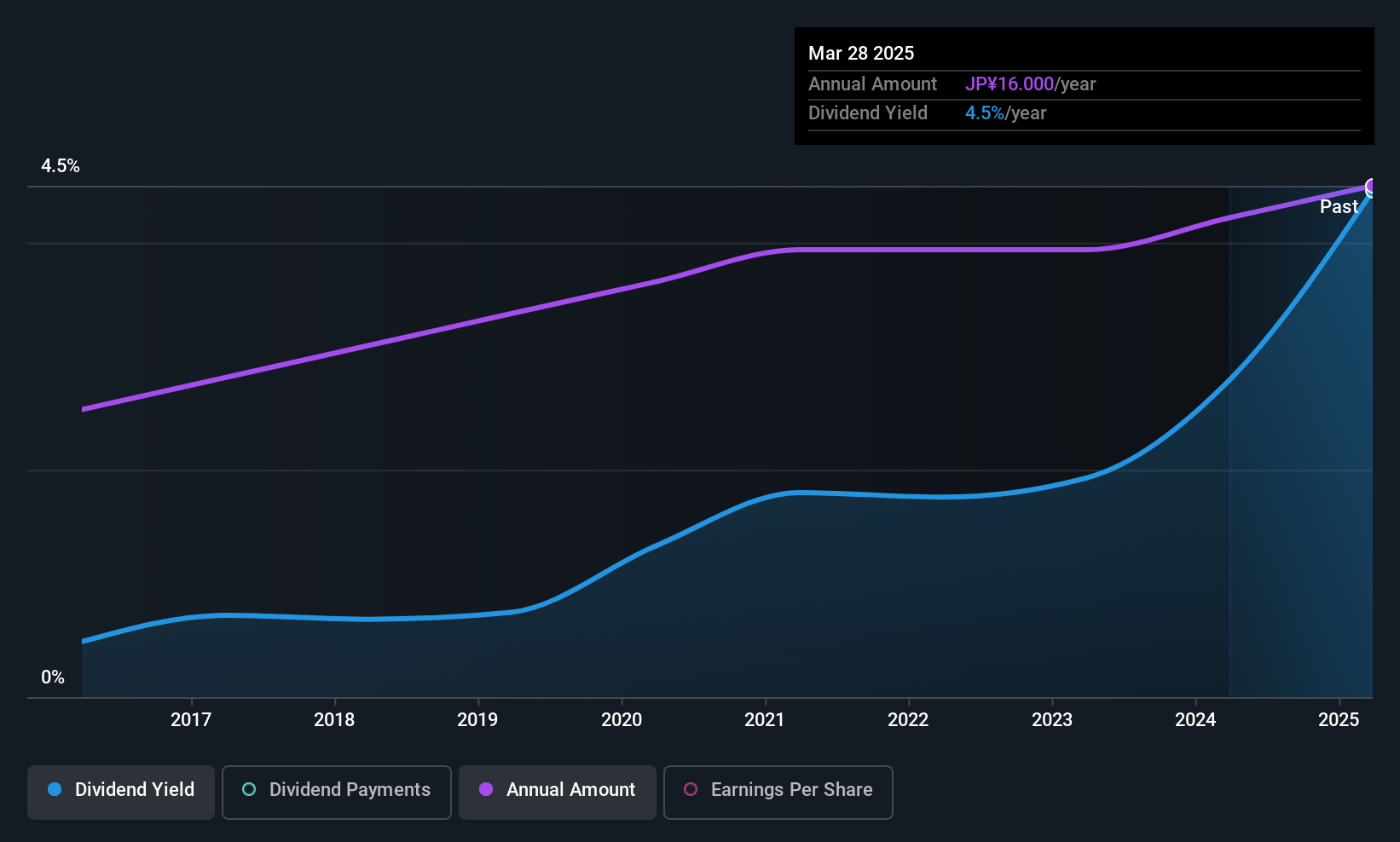This screenshot has height=842, width=1400.
Task: Click the 4.5%/year dividend yield value
Action: [x=1005, y=113]
